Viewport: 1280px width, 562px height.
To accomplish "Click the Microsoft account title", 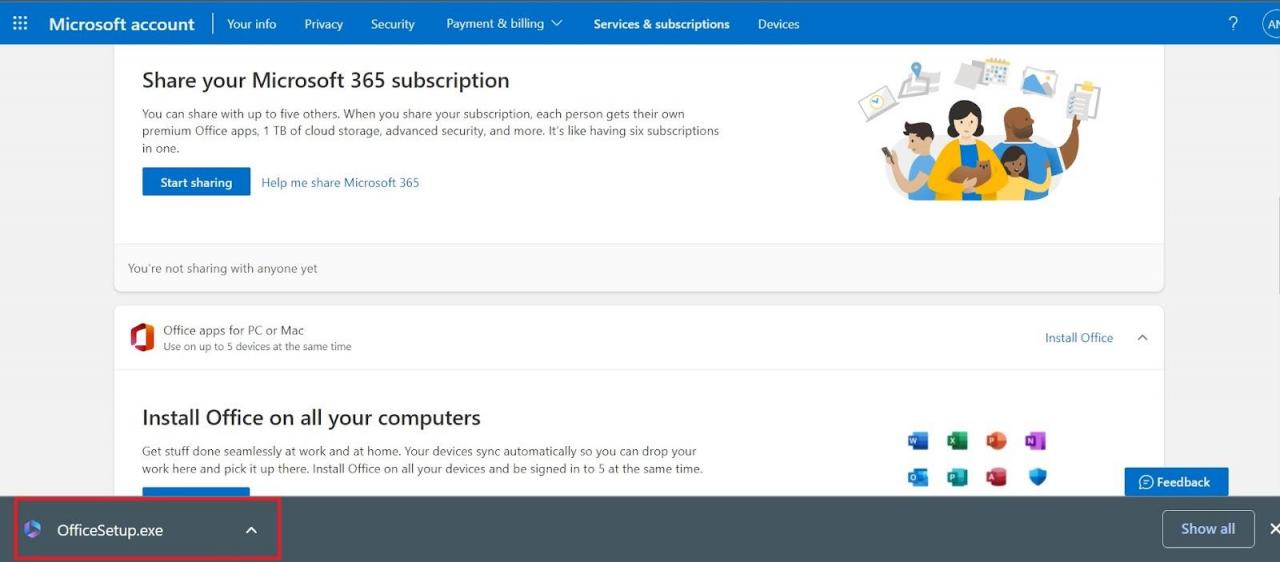I will click(x=122, y=24).
